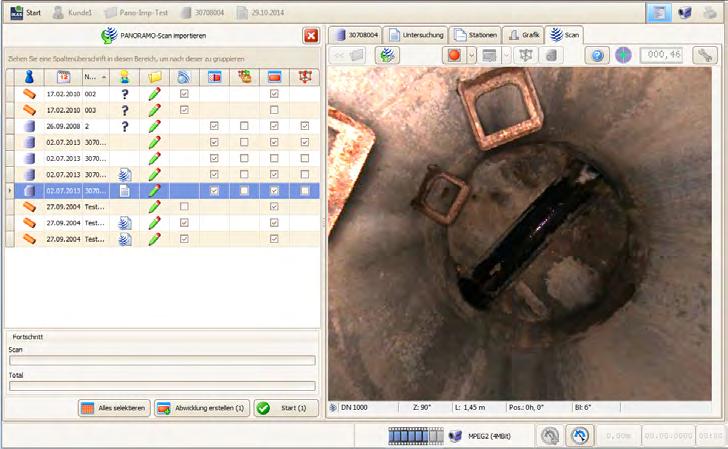Select the row dated 26.09.2008

pos(162,126)
